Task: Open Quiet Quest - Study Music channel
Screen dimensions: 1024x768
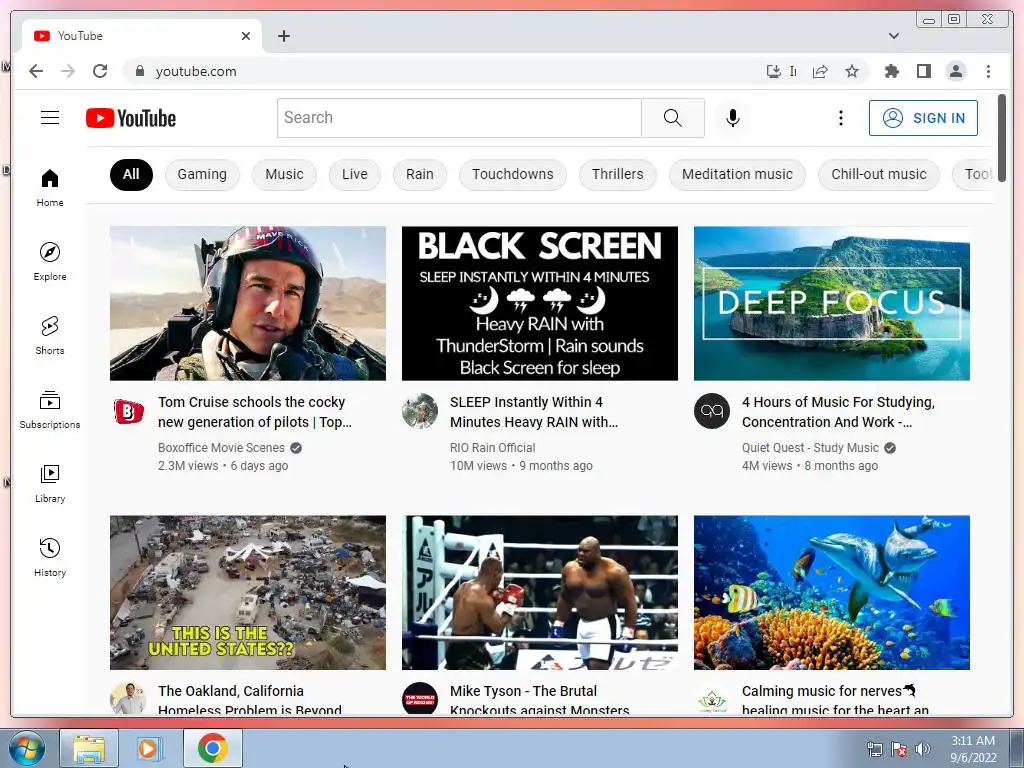Action: pyautogui.click(x=810, y=447)
